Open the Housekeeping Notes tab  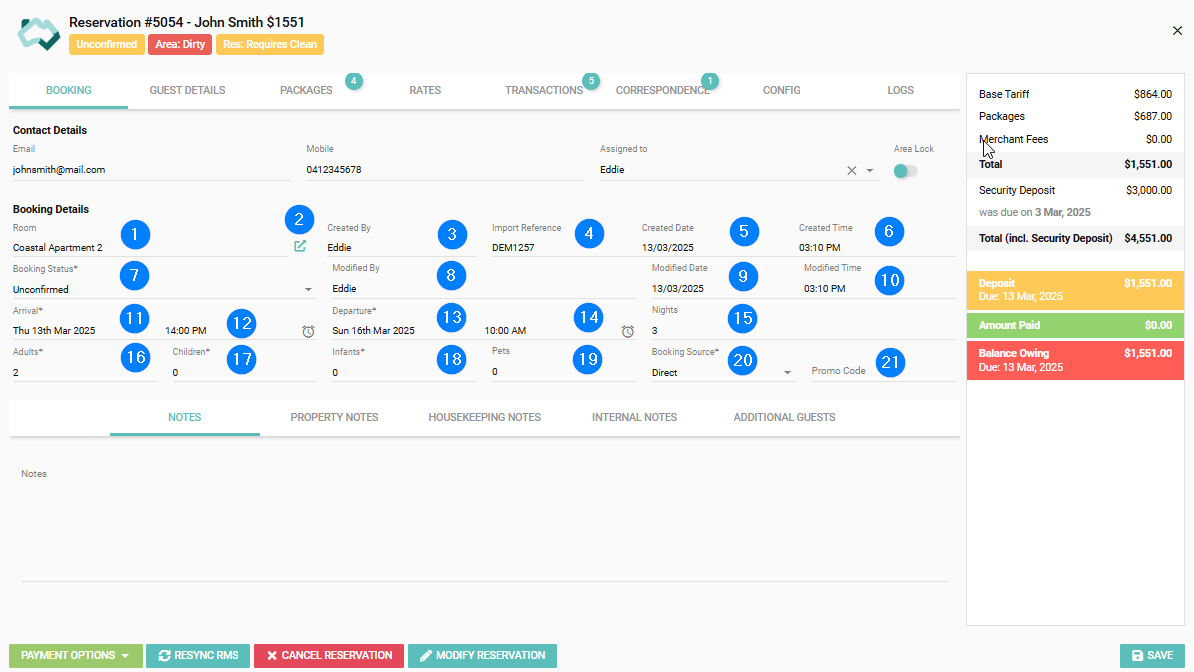484,417
